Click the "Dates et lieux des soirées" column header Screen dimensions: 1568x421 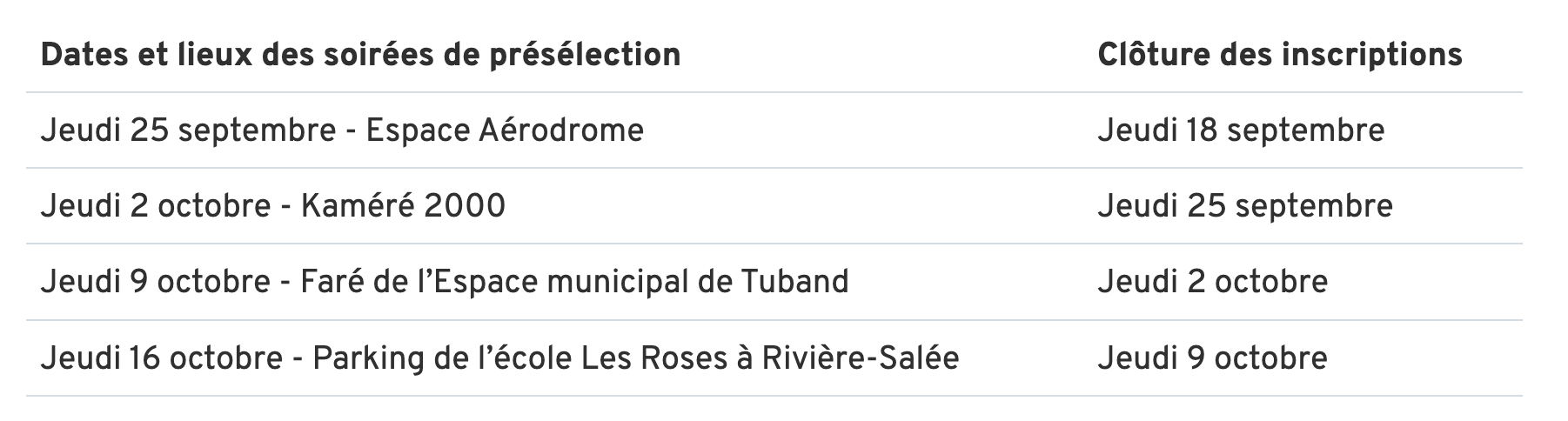click(x=360, y=55)
